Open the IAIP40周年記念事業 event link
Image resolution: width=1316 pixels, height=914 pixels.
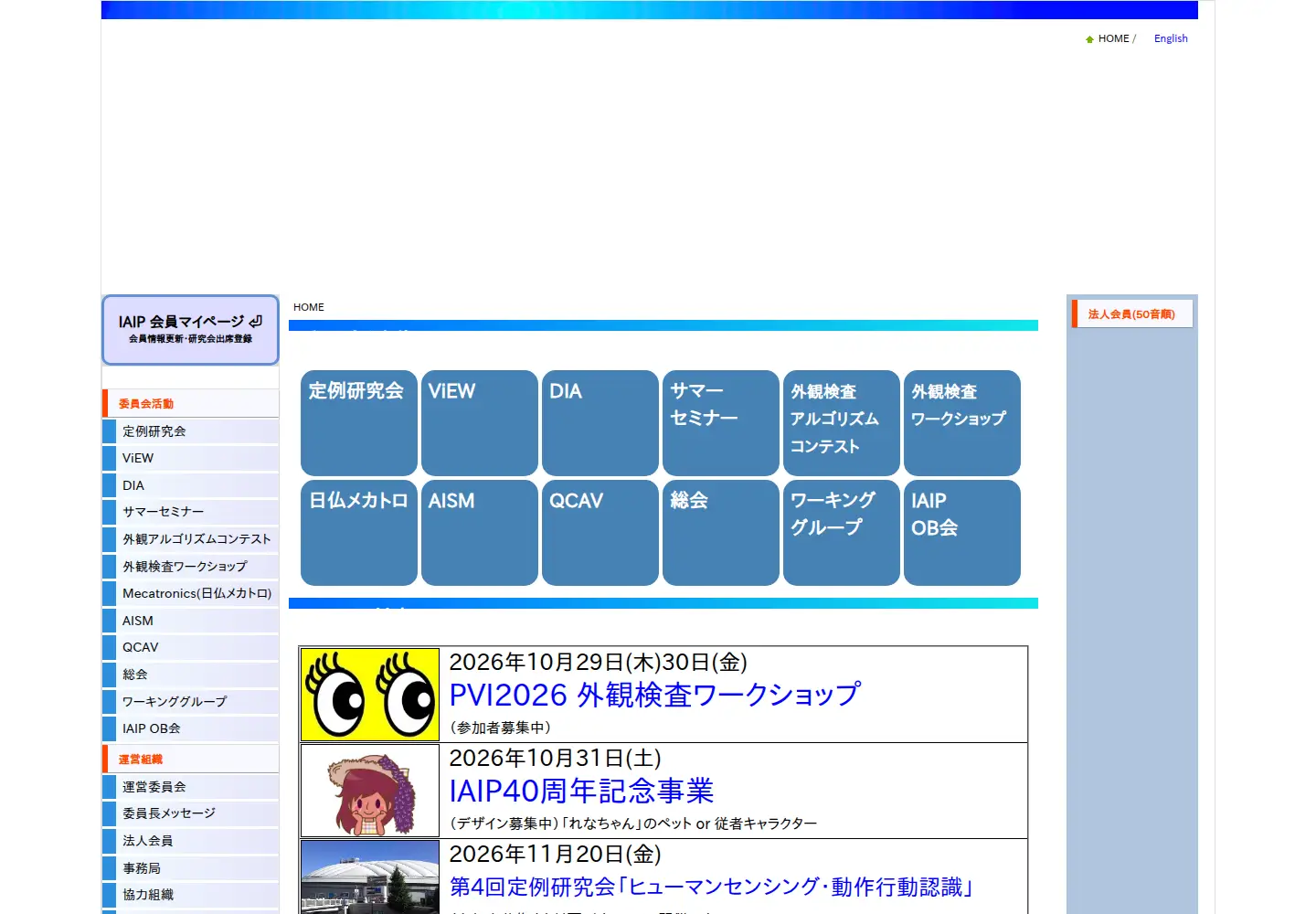point(581,791)
